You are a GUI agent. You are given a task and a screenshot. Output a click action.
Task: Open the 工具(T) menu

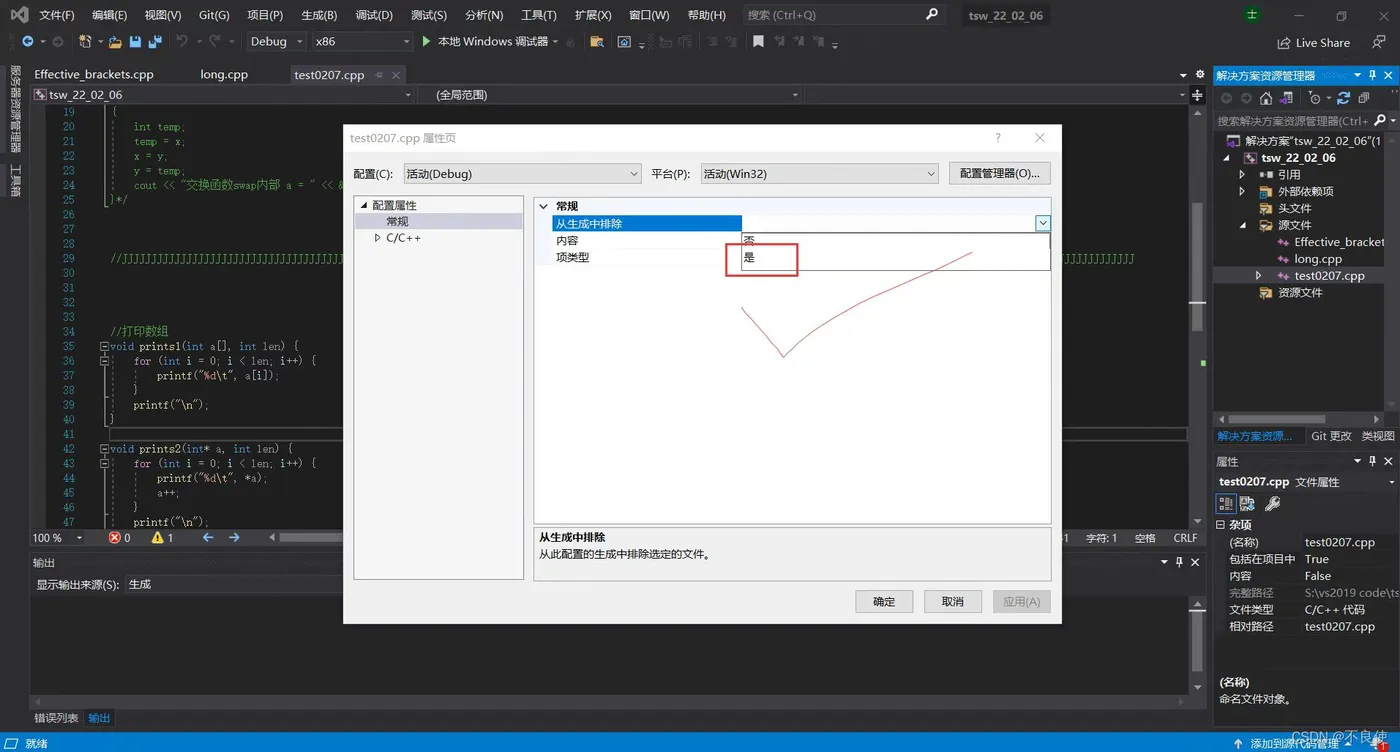[x=539, y=15]
